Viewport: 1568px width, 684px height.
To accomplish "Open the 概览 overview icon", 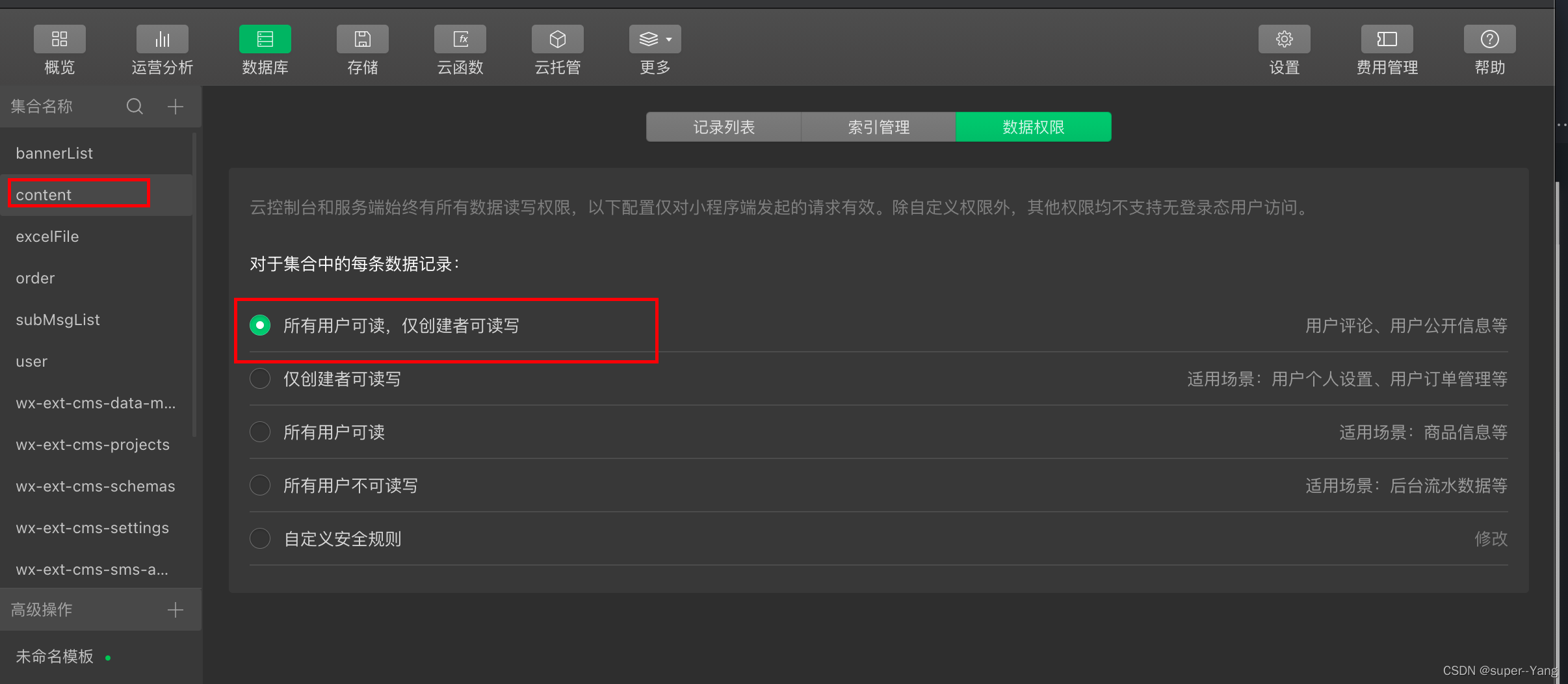I will pos(59,40).
